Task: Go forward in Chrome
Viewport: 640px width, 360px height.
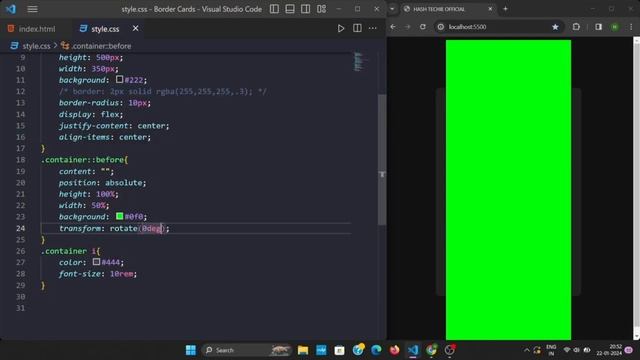Action: 407,27
